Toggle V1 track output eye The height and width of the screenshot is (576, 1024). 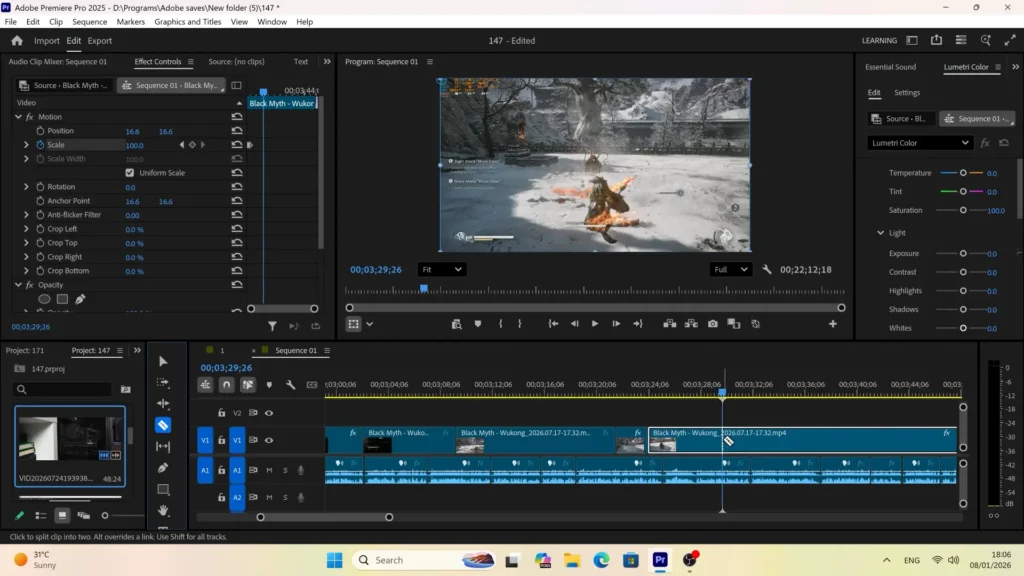[x=269, y=440]
